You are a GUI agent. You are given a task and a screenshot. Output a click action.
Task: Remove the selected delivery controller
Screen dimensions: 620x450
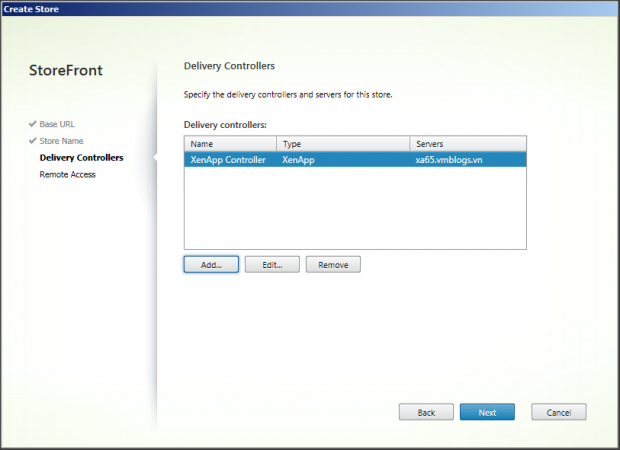[333, 265]
